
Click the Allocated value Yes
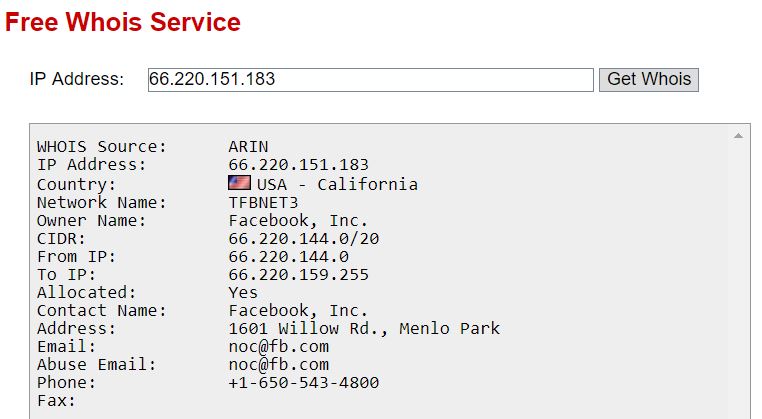[x=243, y=293]
